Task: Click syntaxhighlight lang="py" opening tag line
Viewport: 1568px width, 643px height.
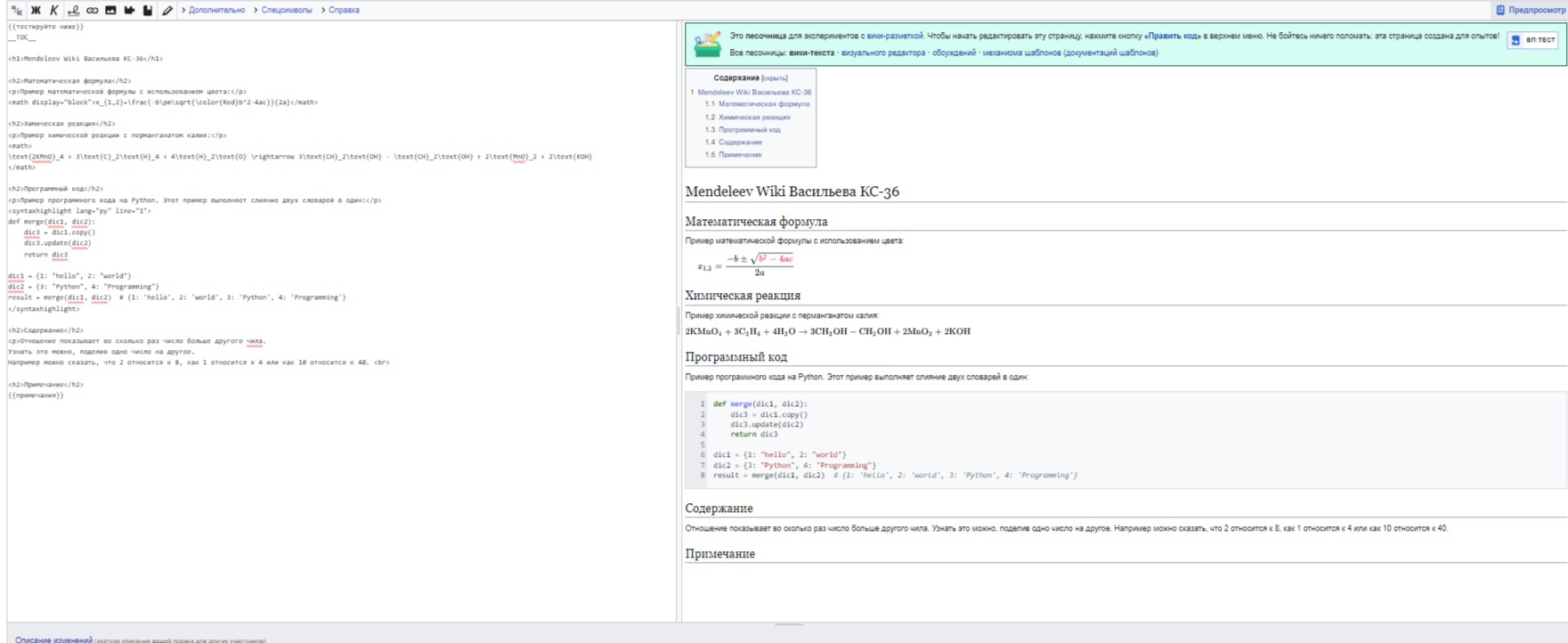Action: [x=80, y=211]
